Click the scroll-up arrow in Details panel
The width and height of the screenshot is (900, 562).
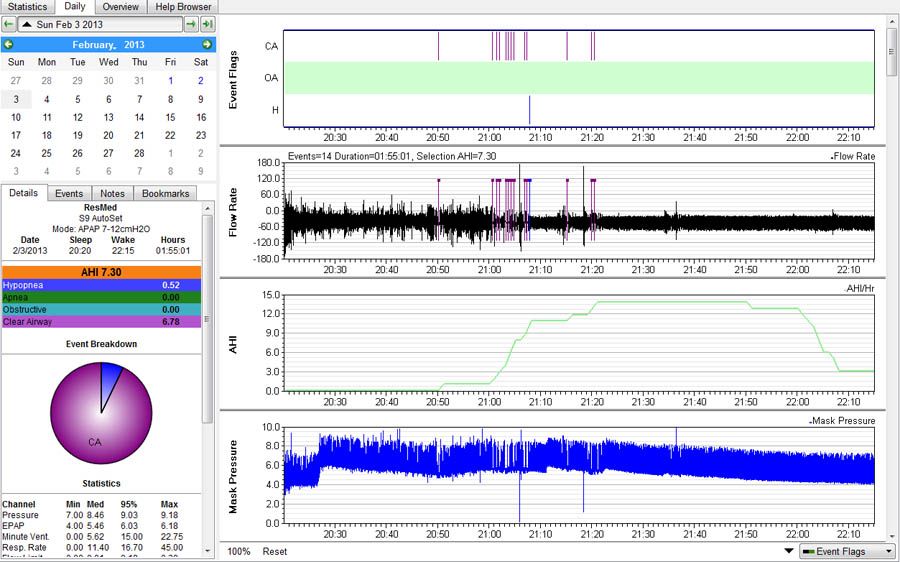pyautogui.click(x=207, y=208)
